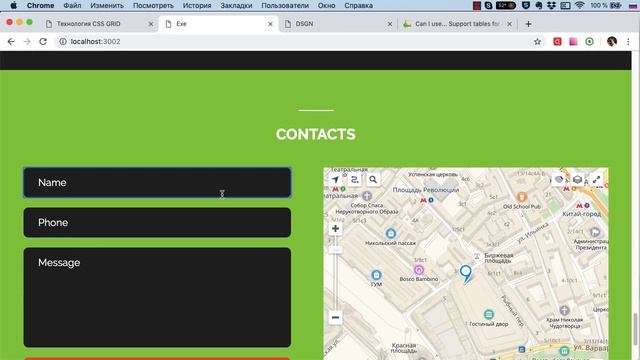Focus the Name input field
640x360 pixels.
pyautogui.click(x=157, y=182)
